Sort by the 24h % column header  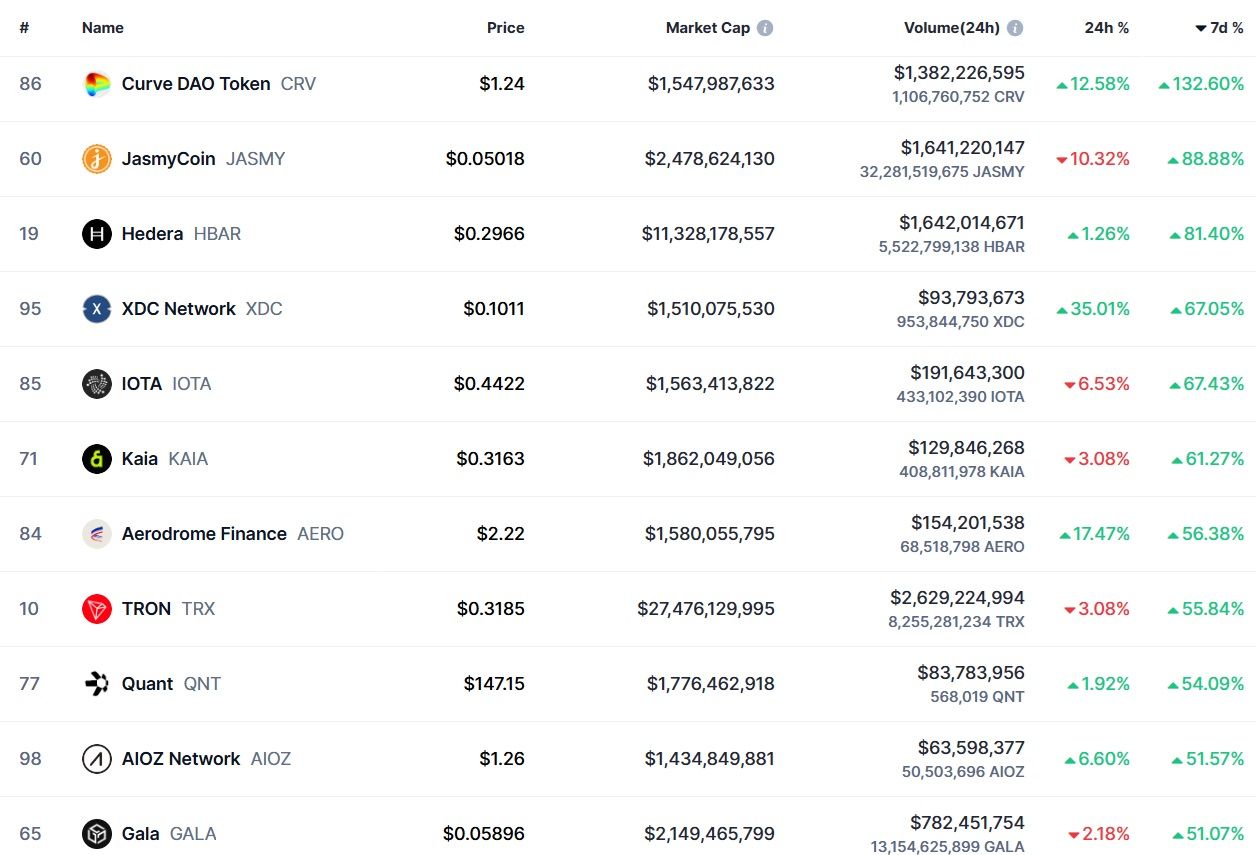1106,28
